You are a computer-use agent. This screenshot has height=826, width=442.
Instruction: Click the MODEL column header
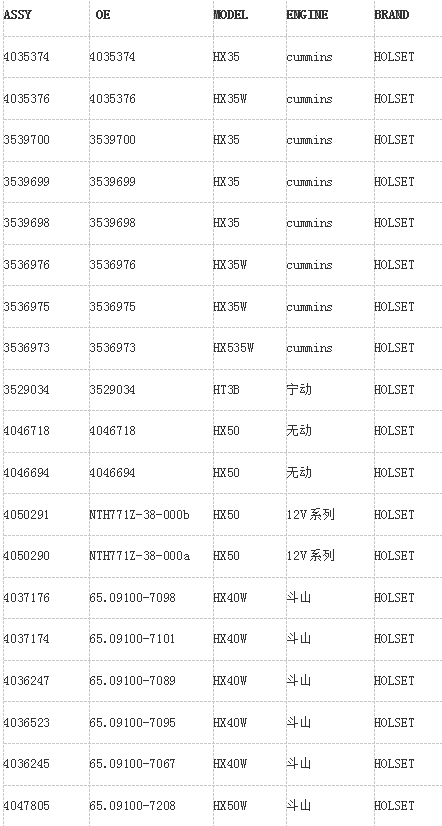point(230,15)
